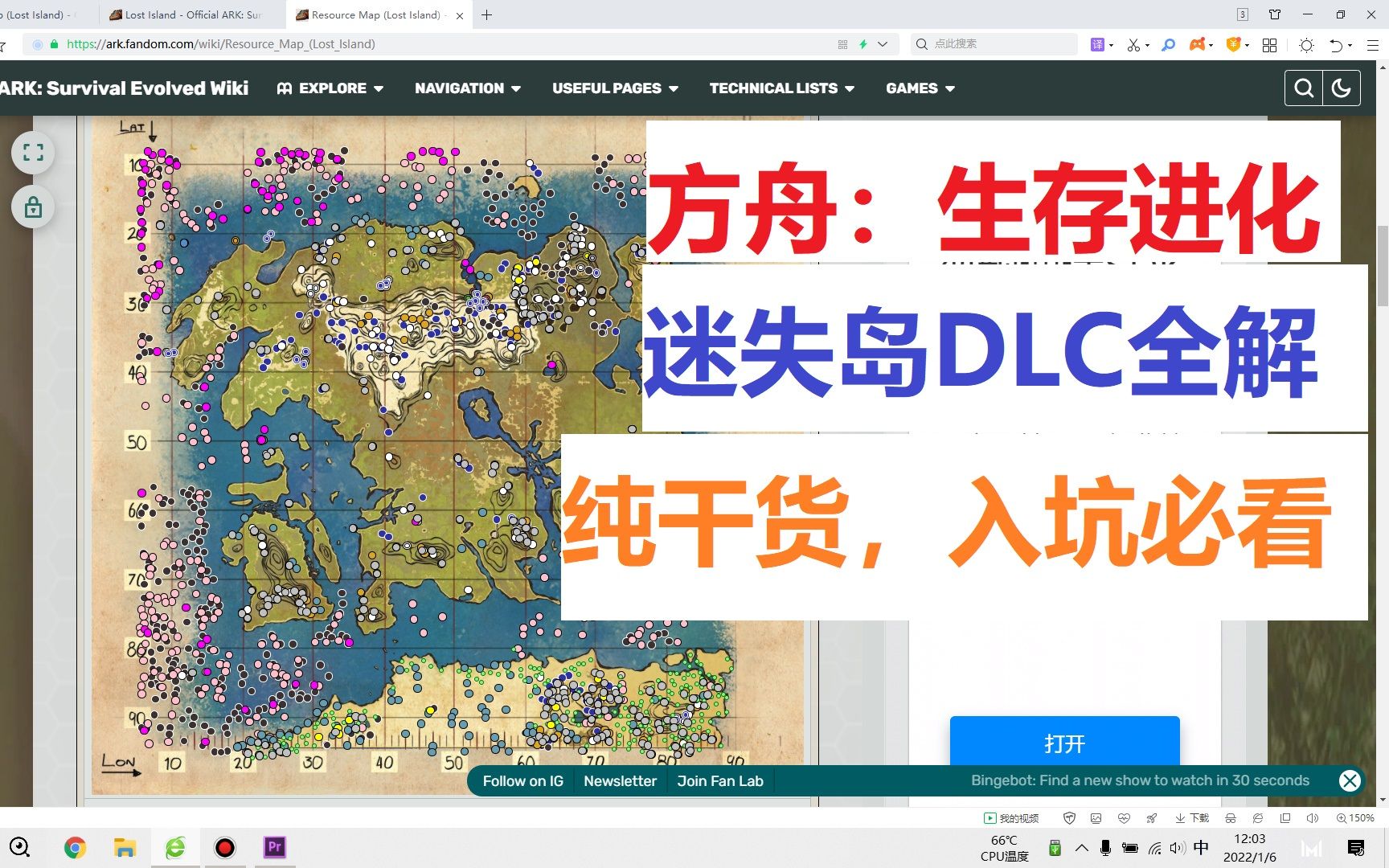Screen dimensions: 1389x868
Task: Toggle the map lock icon
Action: [x=33, y=207]
